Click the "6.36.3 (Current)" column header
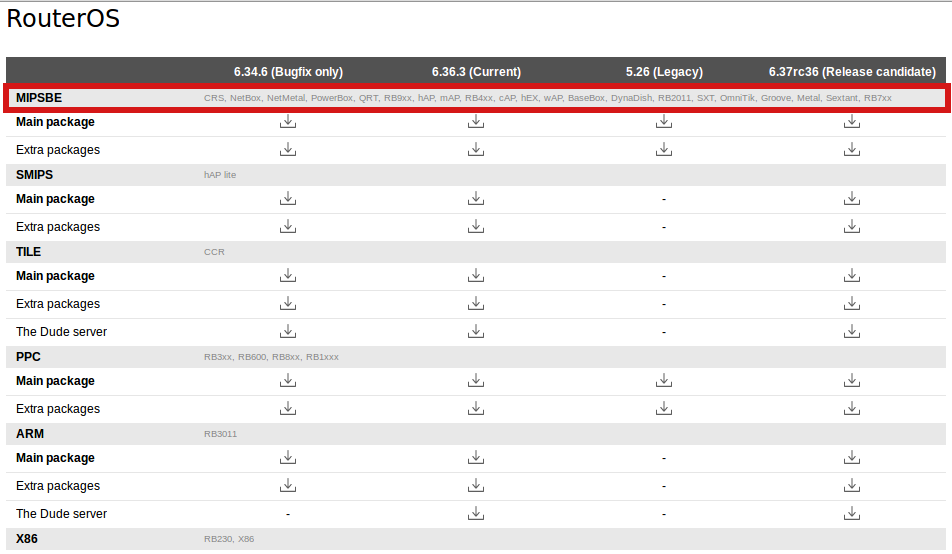 pos(477,72)
